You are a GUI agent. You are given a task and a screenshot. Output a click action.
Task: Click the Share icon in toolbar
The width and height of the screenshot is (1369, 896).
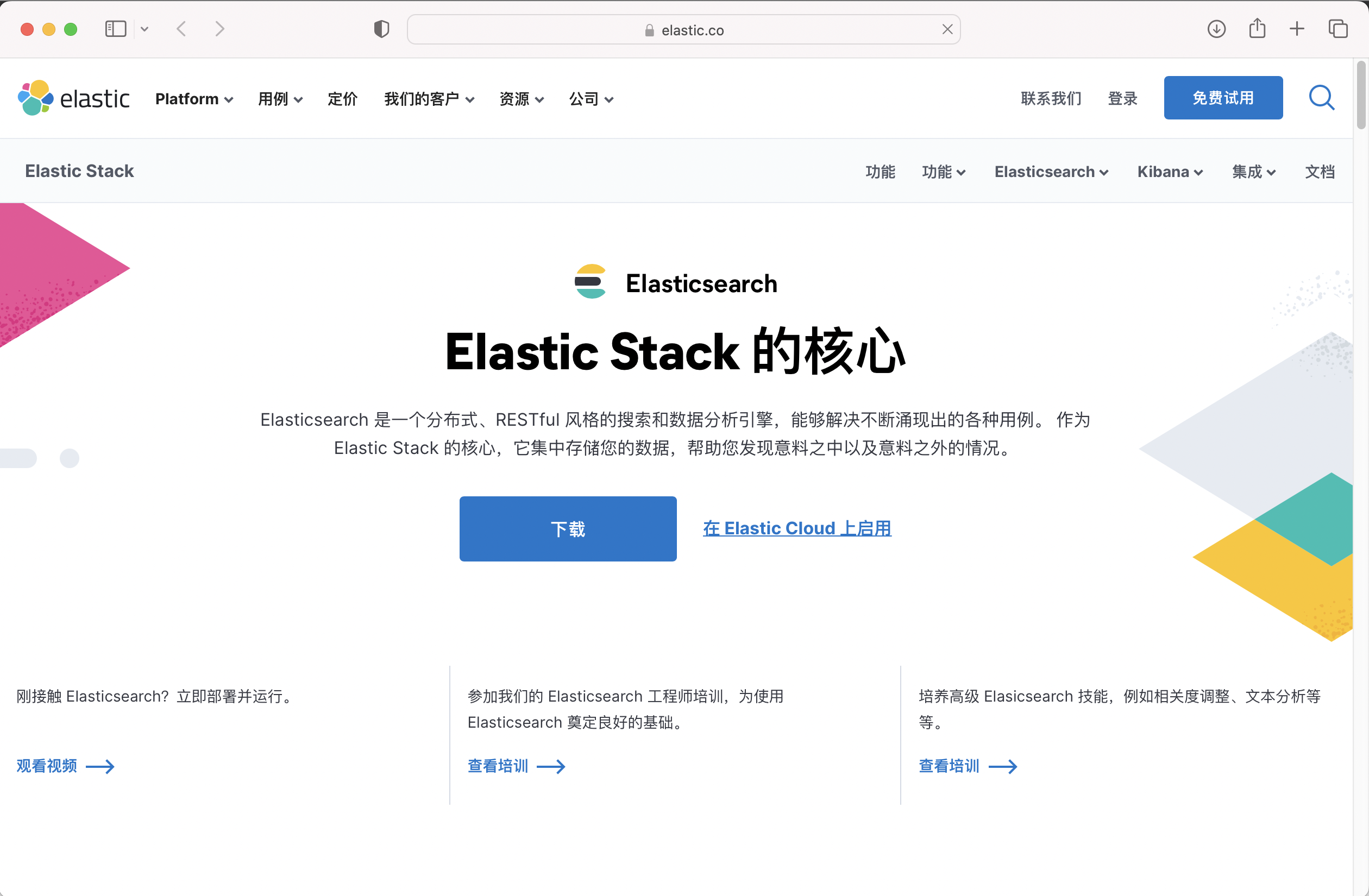(x=1257, y=29)
